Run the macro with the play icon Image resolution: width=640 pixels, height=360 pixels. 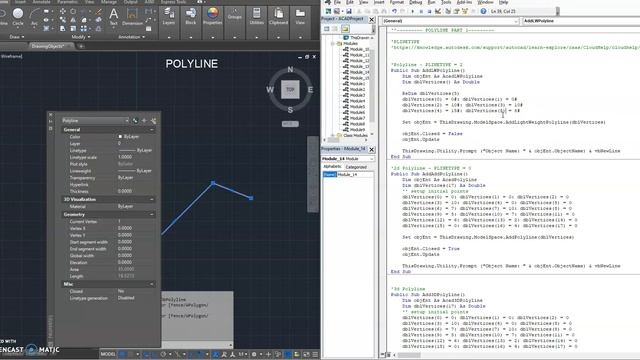pyautogui.click(x=413, y=11)
